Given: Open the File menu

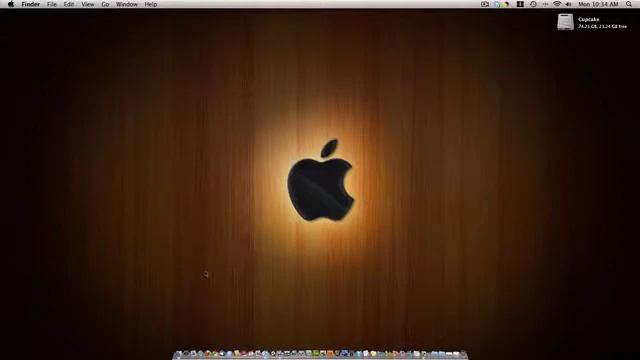Looking at the screenshot, I should click(x=51, y=4).
